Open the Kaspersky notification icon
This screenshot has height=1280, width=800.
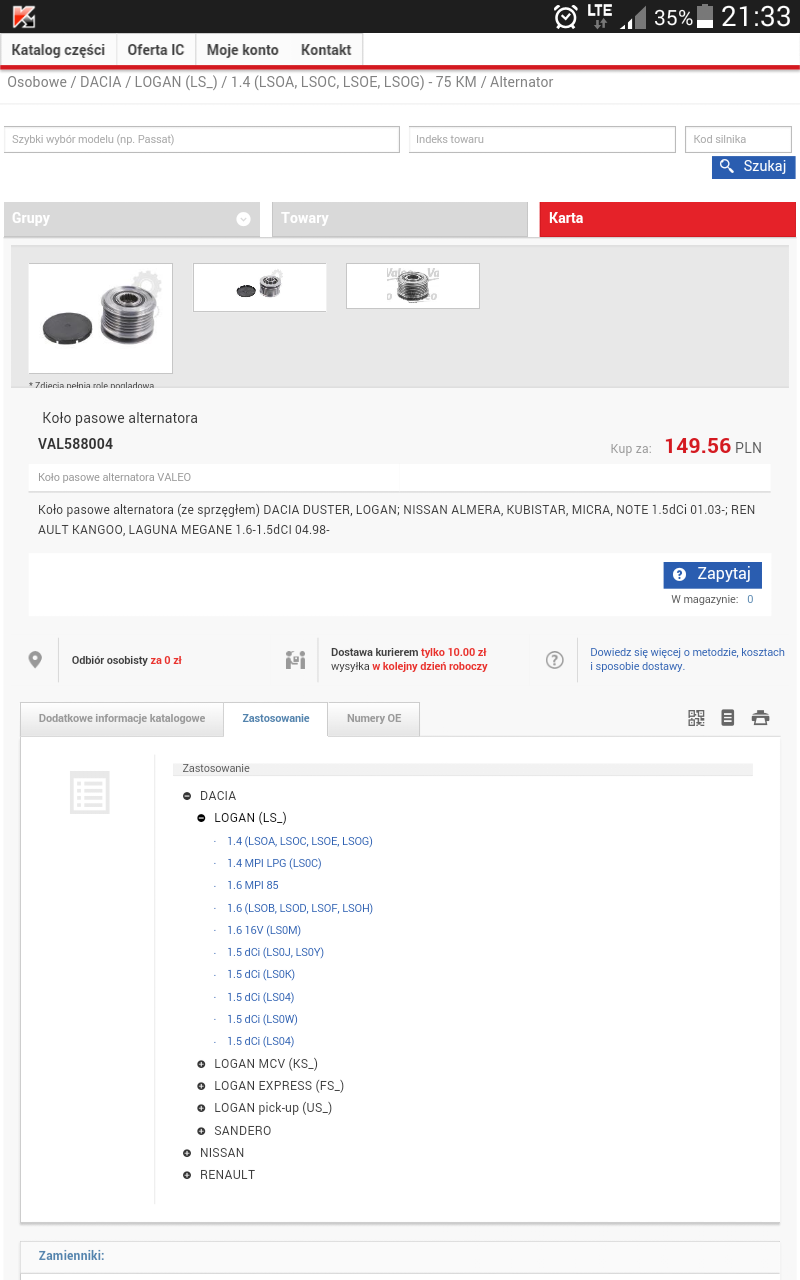[x=24, y=16]
